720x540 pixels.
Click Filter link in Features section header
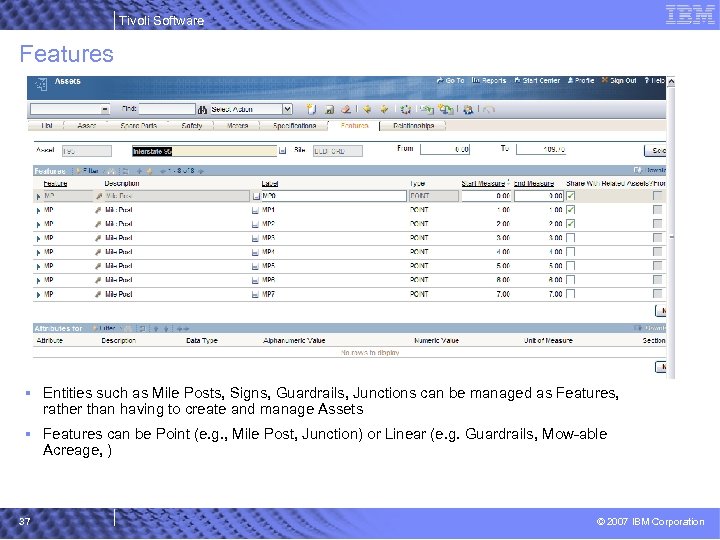(x=87, y=170)
